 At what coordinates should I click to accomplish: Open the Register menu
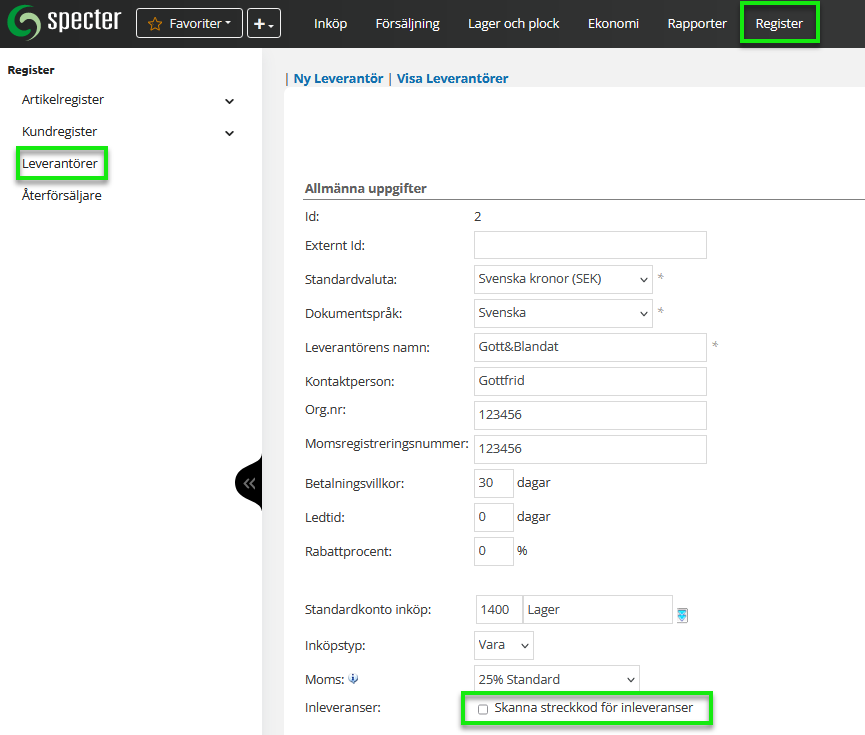pyautogui.click(x=779, y=23)
